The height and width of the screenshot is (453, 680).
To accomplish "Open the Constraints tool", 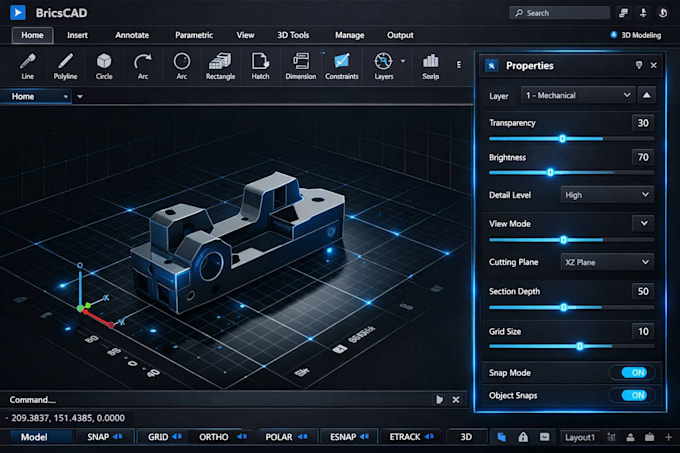I will click(342, 66).
